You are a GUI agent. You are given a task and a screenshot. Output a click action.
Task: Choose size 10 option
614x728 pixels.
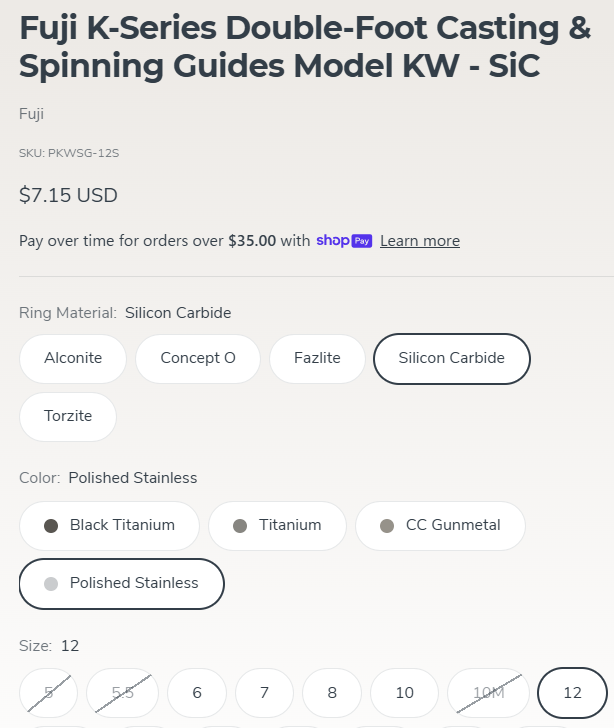(x=404, y=693)
